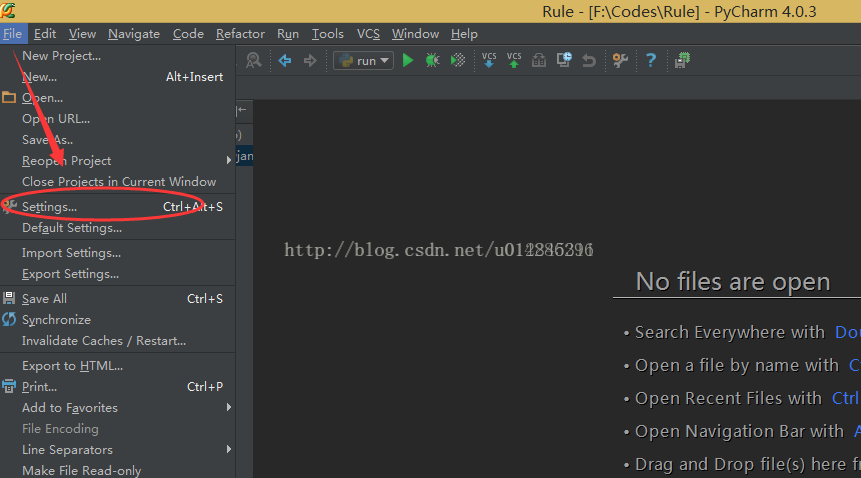Collapse the side panel arrow icon
The width and height of the screenshot is (861, 478).
242,110
